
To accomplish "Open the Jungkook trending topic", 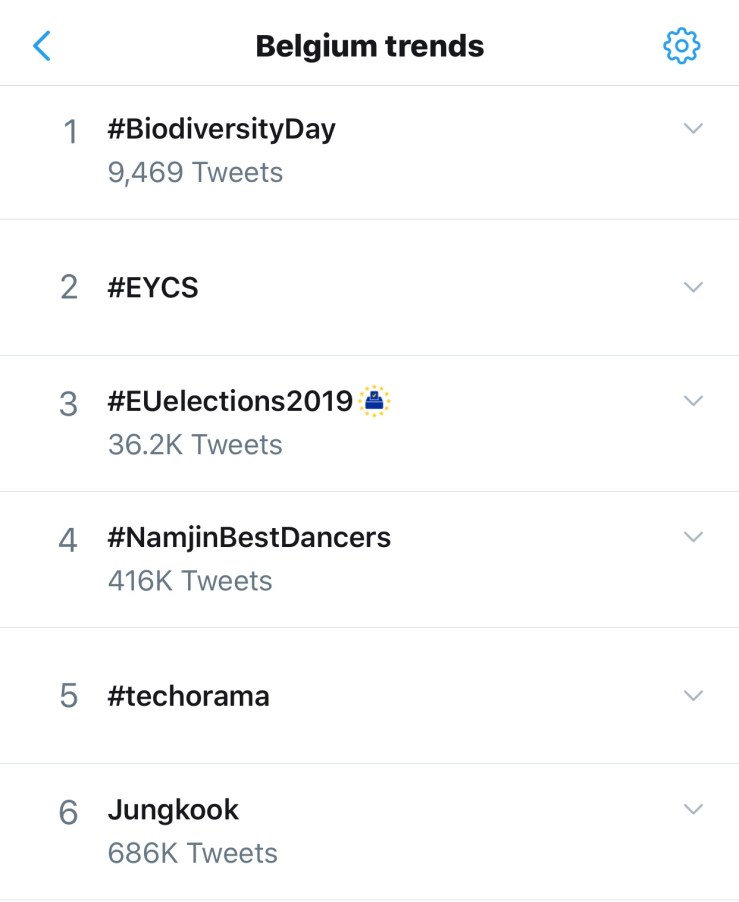I will (x=173, y=809).
